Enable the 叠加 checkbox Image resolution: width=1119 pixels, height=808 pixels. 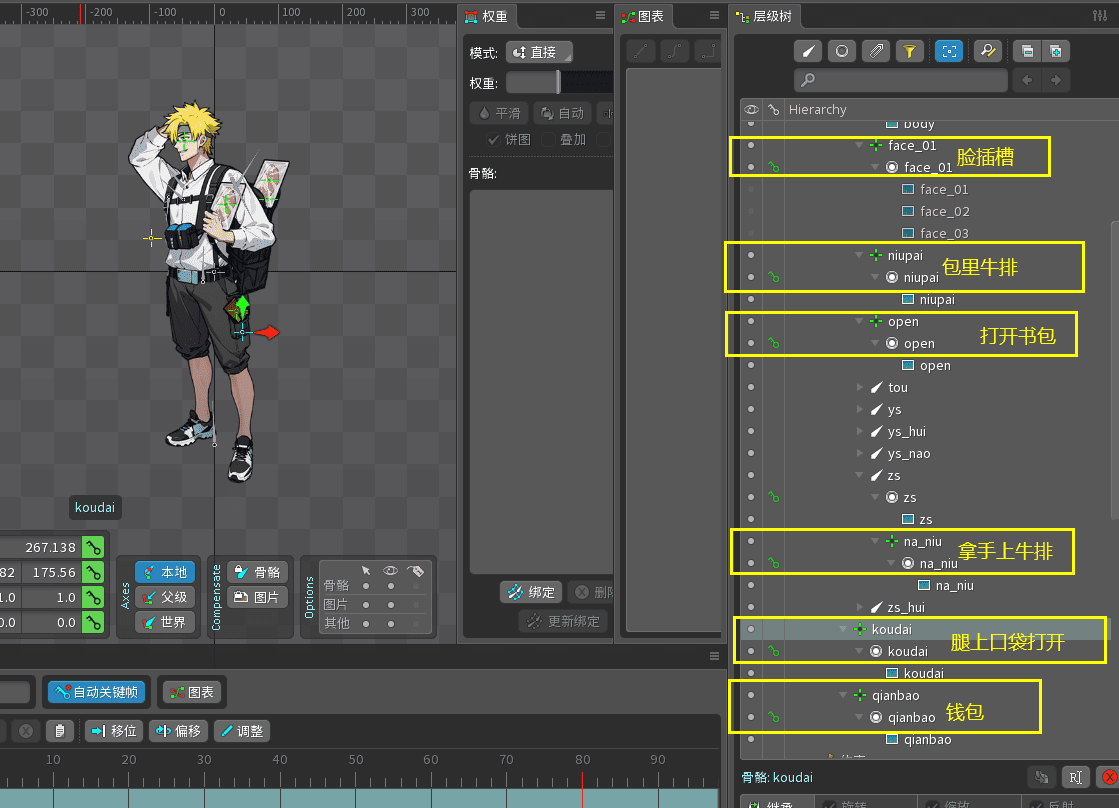548,140
